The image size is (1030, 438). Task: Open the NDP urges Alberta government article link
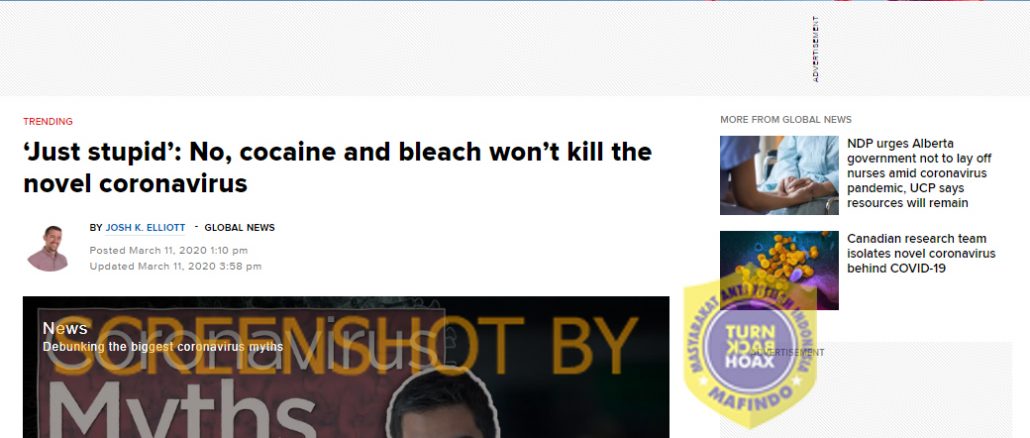(919, 173)
